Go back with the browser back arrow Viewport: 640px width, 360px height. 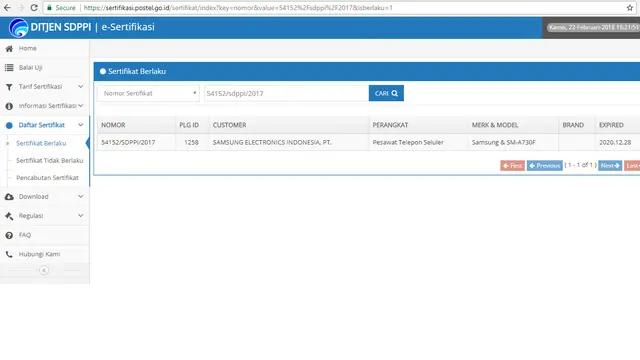(7, 8)
